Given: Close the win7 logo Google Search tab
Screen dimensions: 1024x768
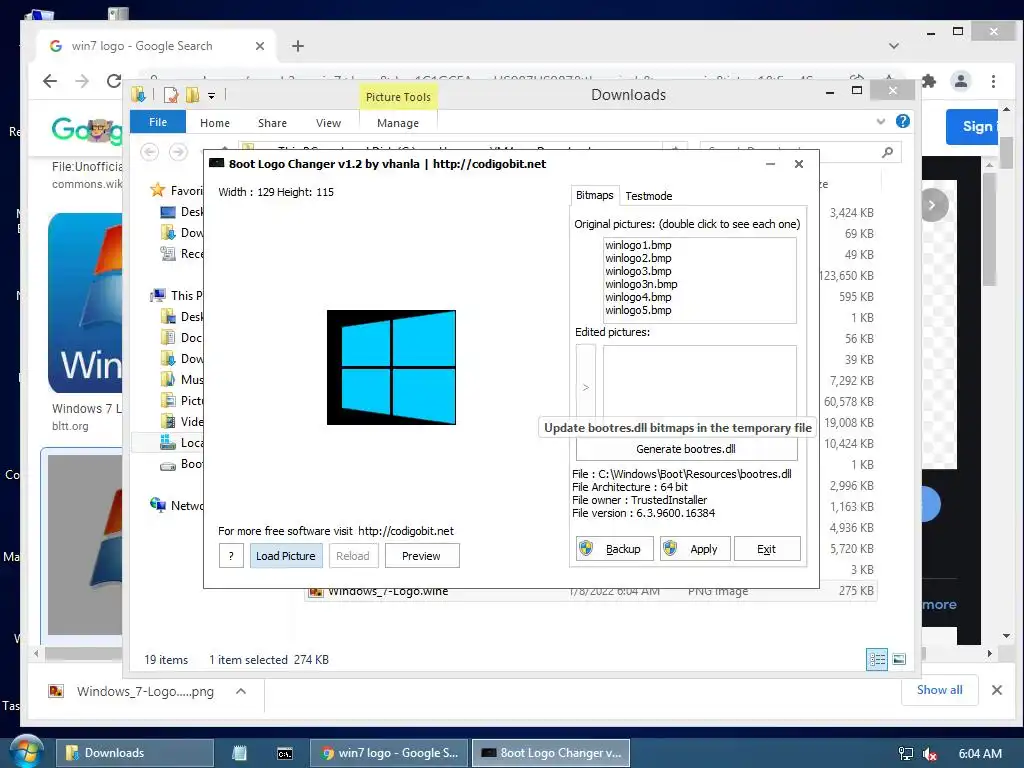Looking at the screenshot, I should pos(260,46).
